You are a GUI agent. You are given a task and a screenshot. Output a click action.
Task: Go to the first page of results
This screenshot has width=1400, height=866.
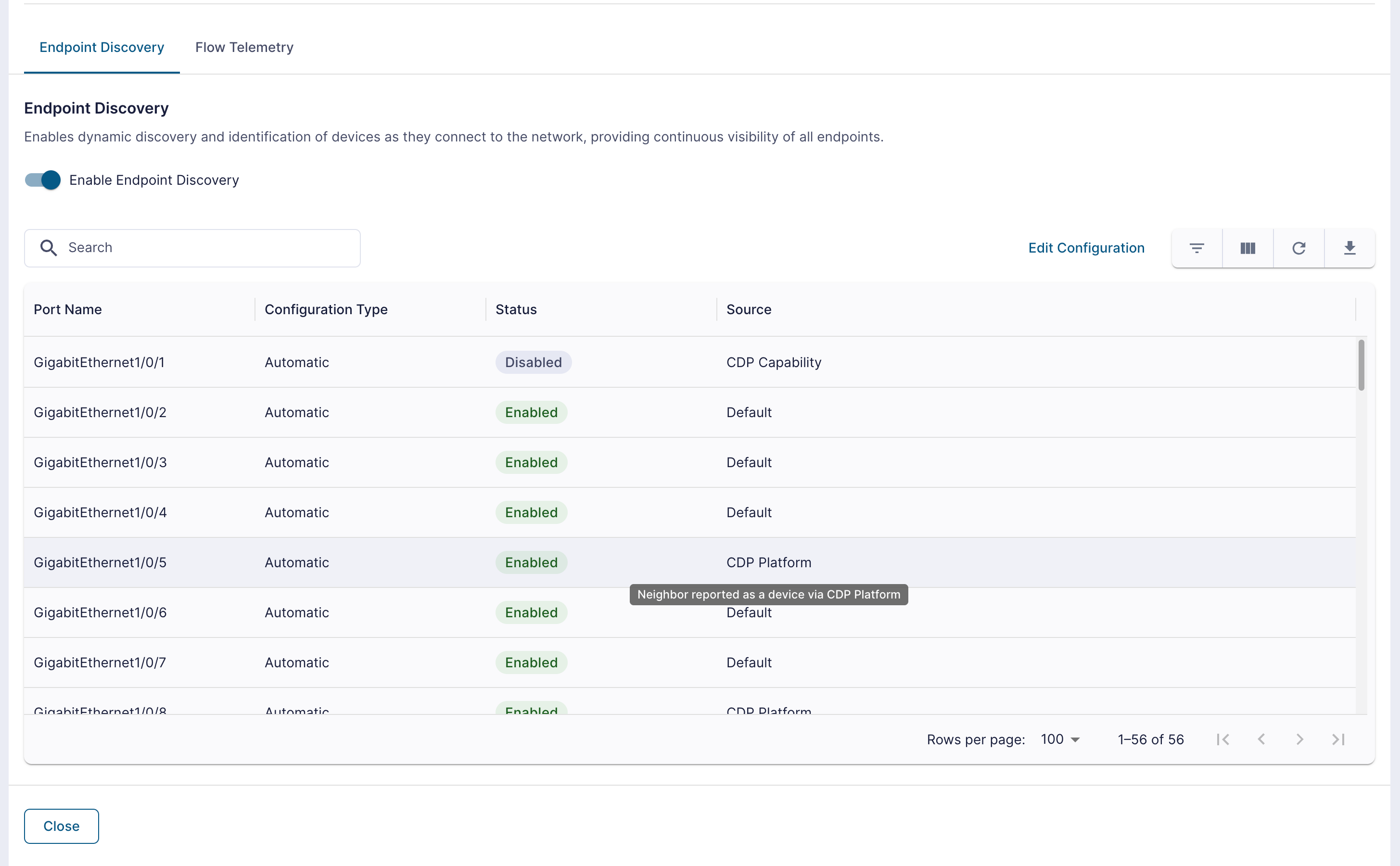coord(1223,739)
